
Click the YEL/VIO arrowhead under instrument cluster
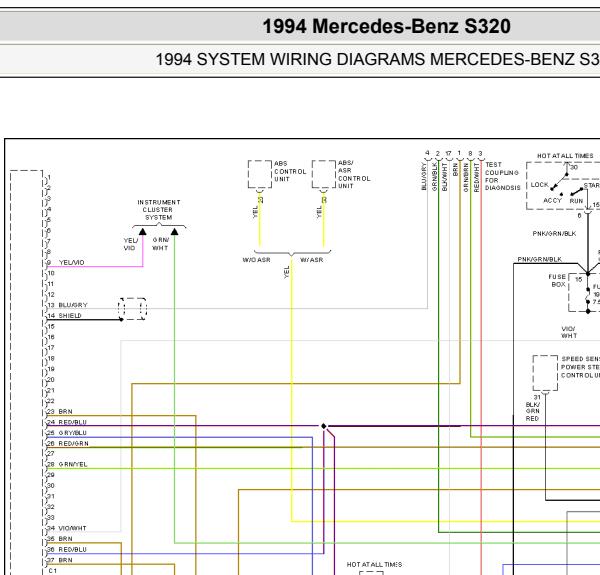click(x=142, y=231)
